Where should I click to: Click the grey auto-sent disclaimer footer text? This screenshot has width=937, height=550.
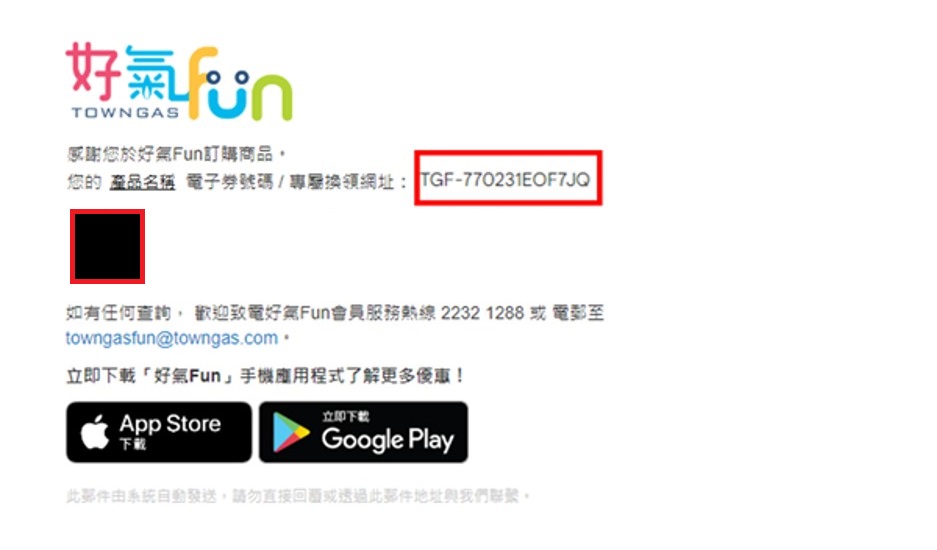point(298,496)
